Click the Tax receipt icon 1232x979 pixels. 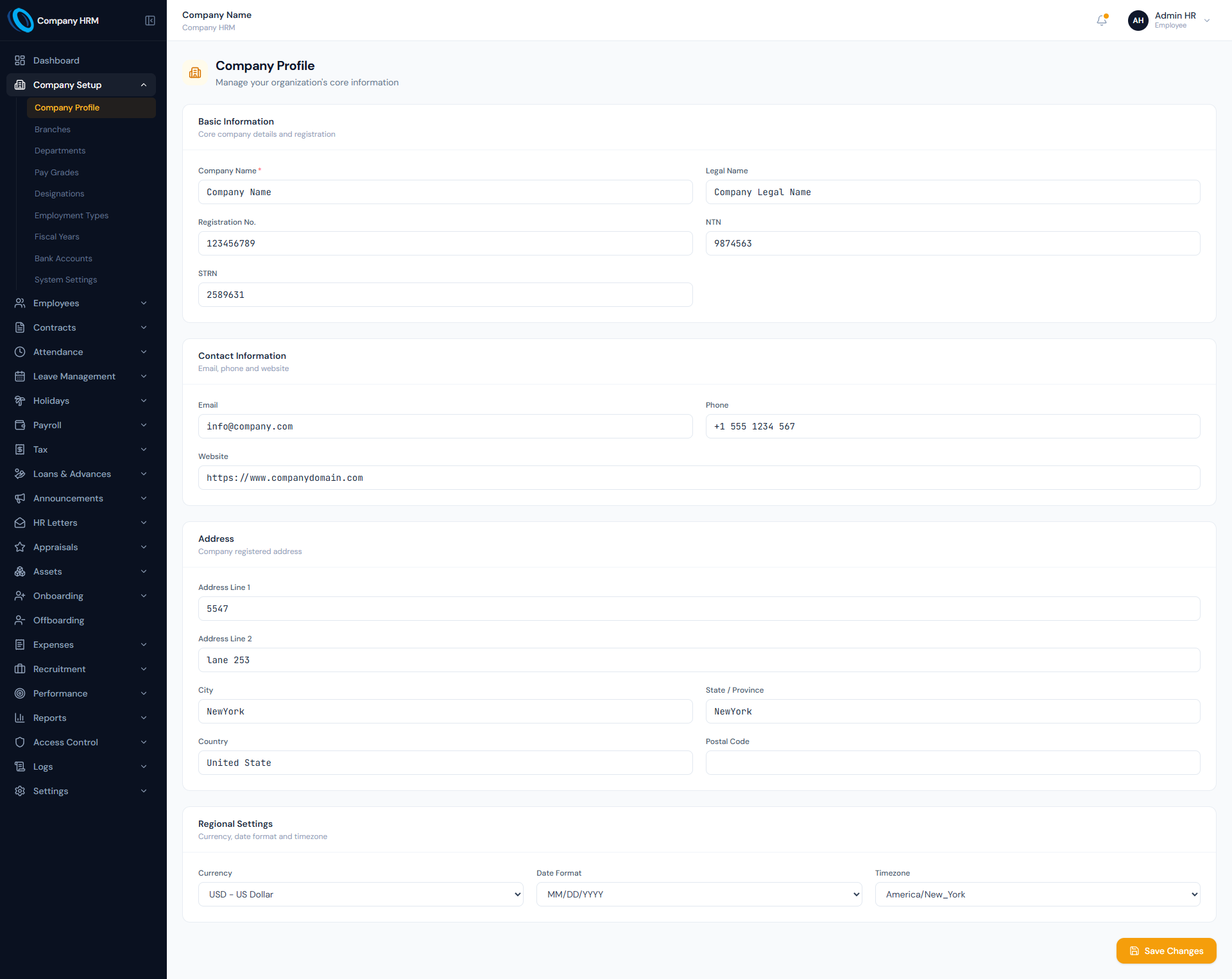20,449
